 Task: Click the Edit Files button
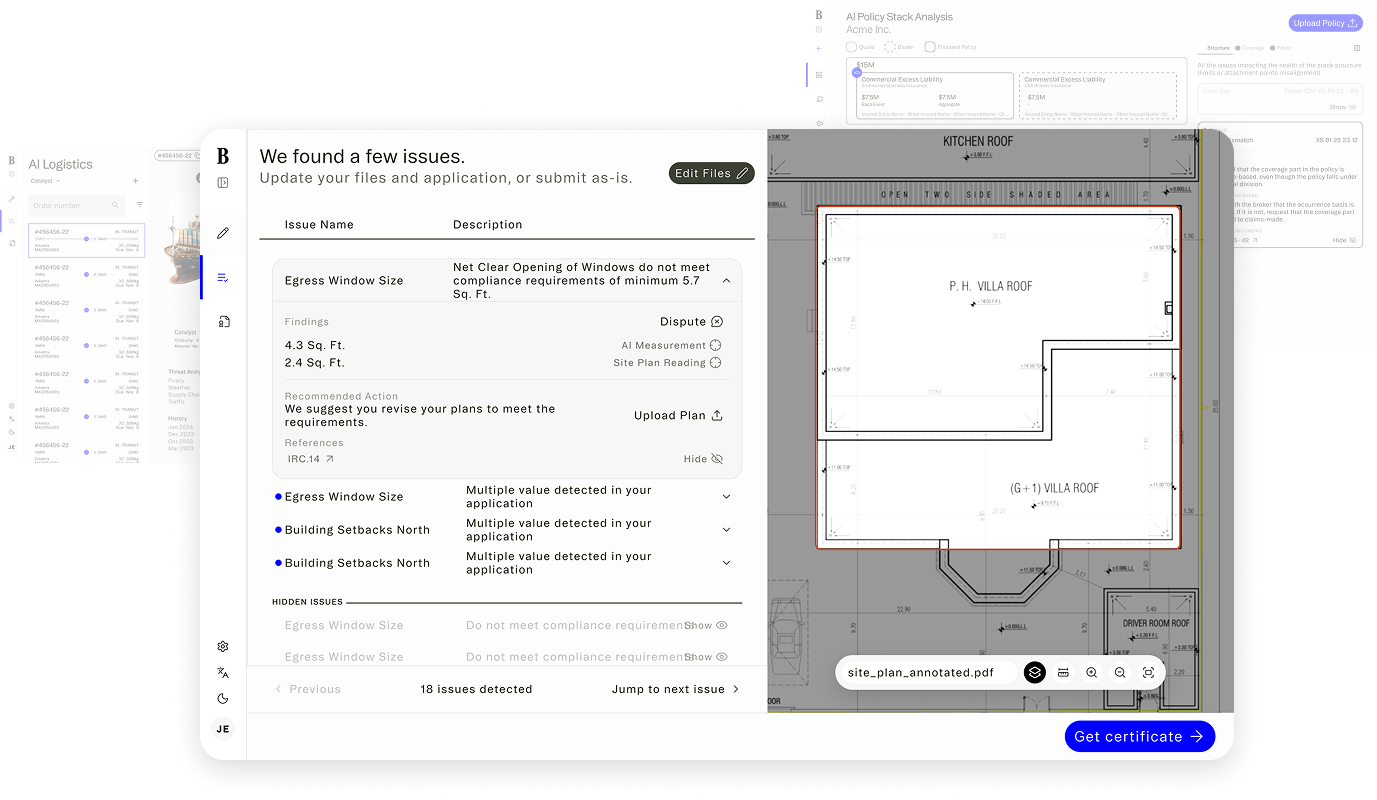(712, 173)
